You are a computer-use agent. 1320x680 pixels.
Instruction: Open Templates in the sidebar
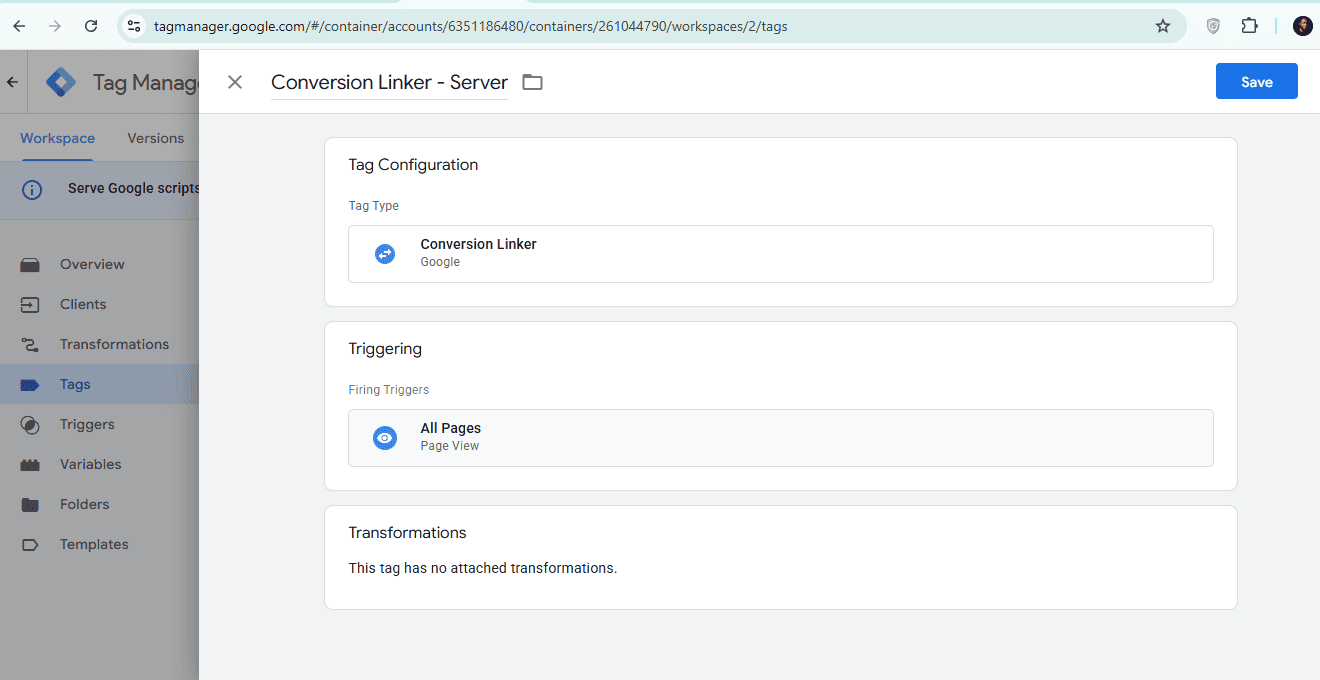tap(99, 544)
